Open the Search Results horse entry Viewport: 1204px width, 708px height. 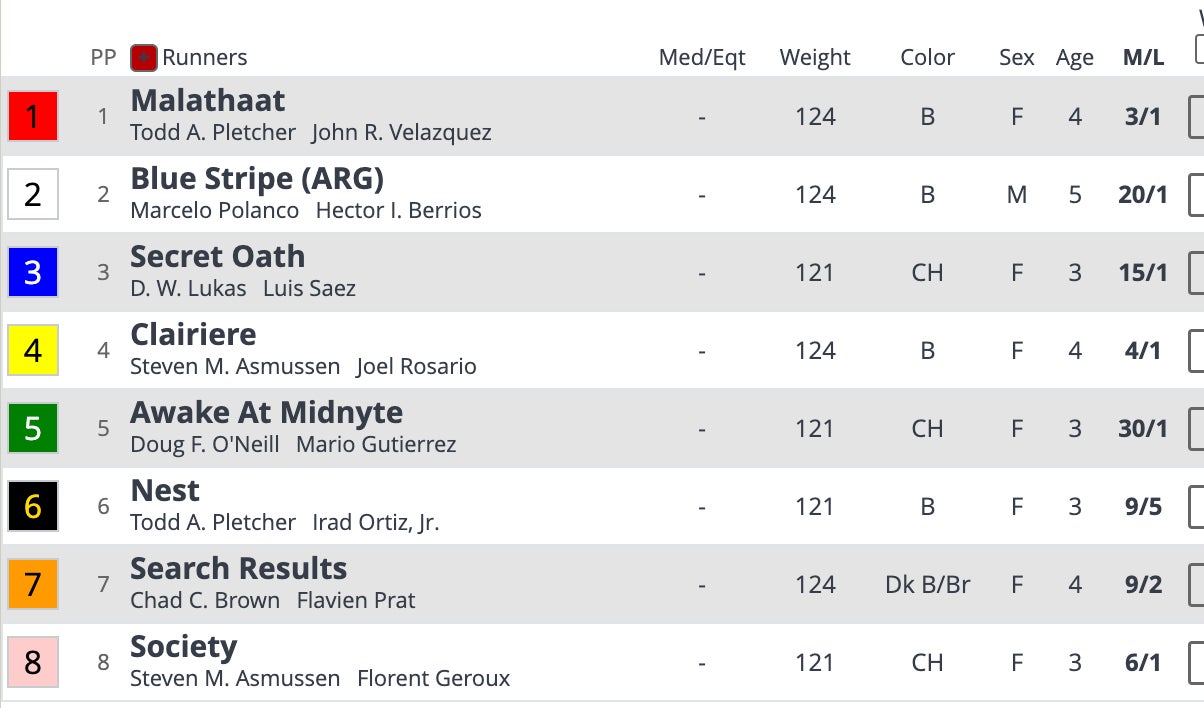(x=238, y=569)
